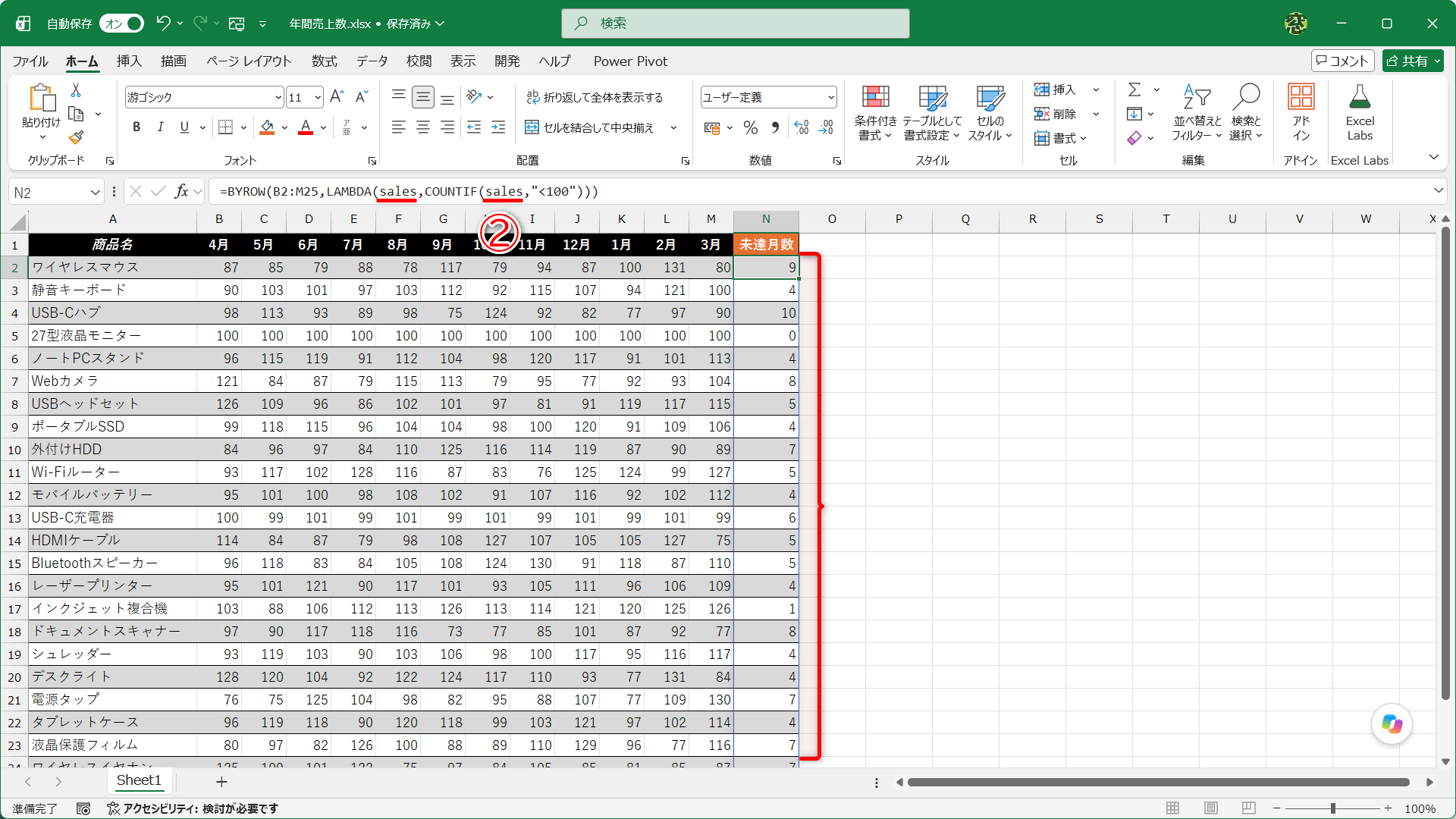Open Excel Labs add-in
Viewport: 1456px width, 819px height.
[1360, 113]
